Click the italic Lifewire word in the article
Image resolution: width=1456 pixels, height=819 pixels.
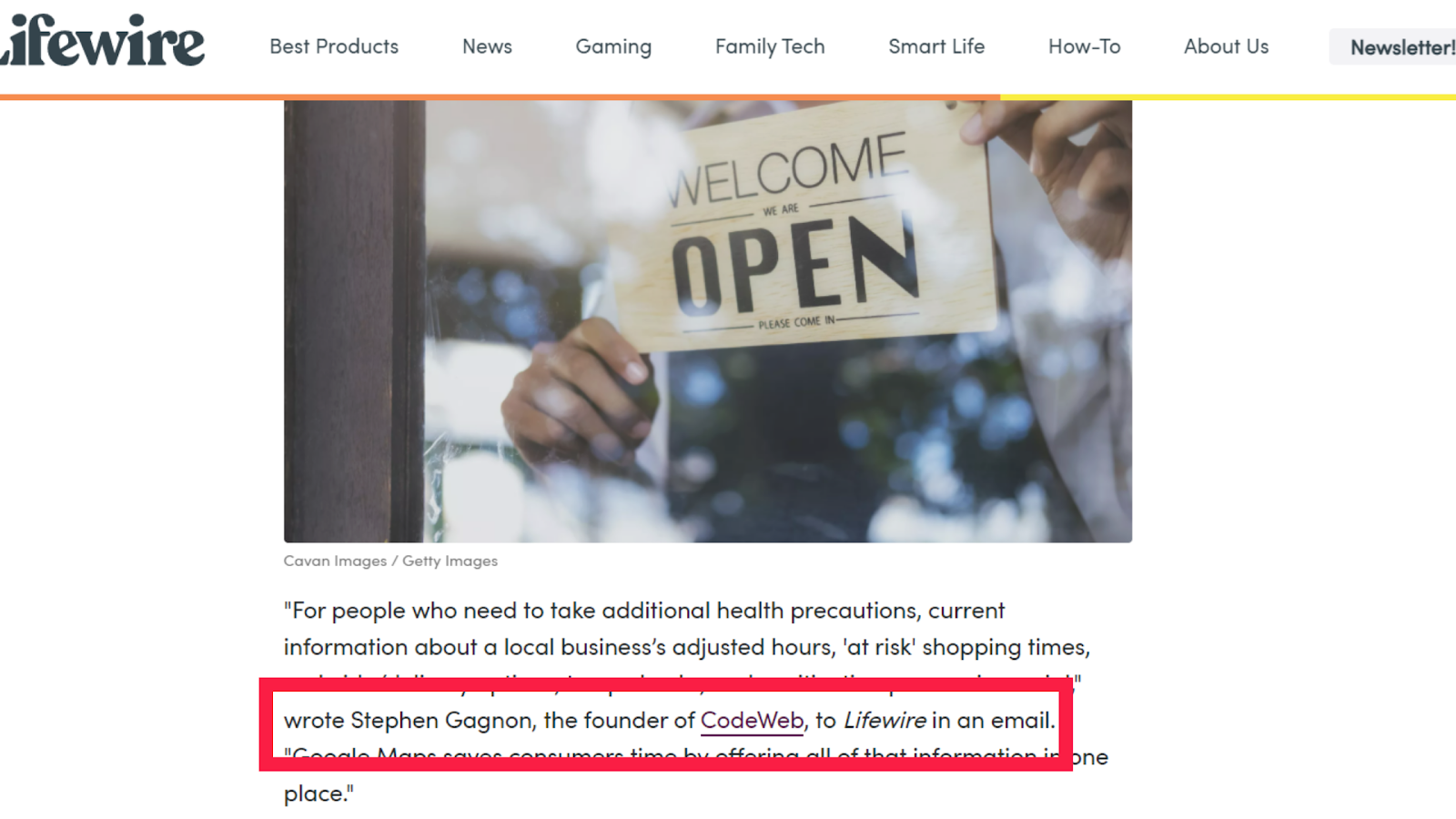tap(885, 721)
